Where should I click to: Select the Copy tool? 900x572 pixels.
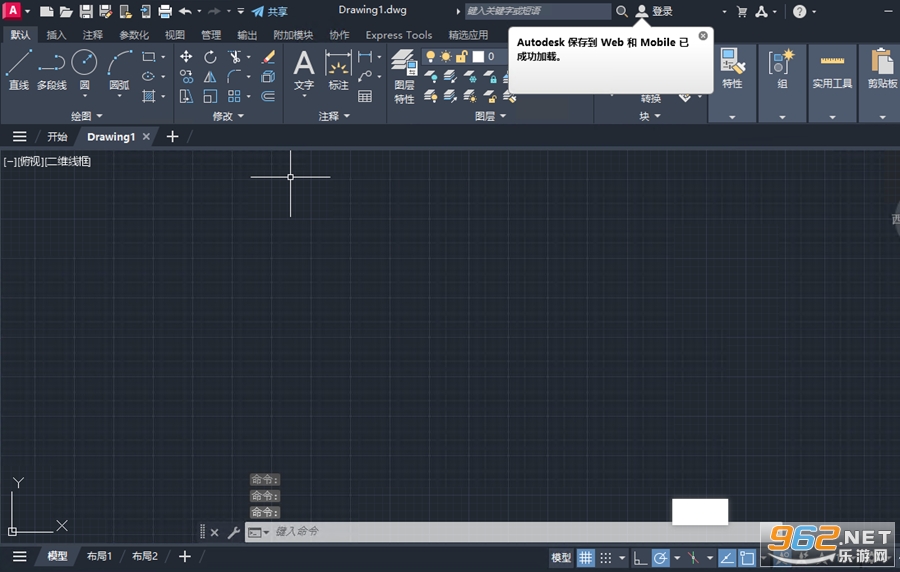click(x=186, y=76)
